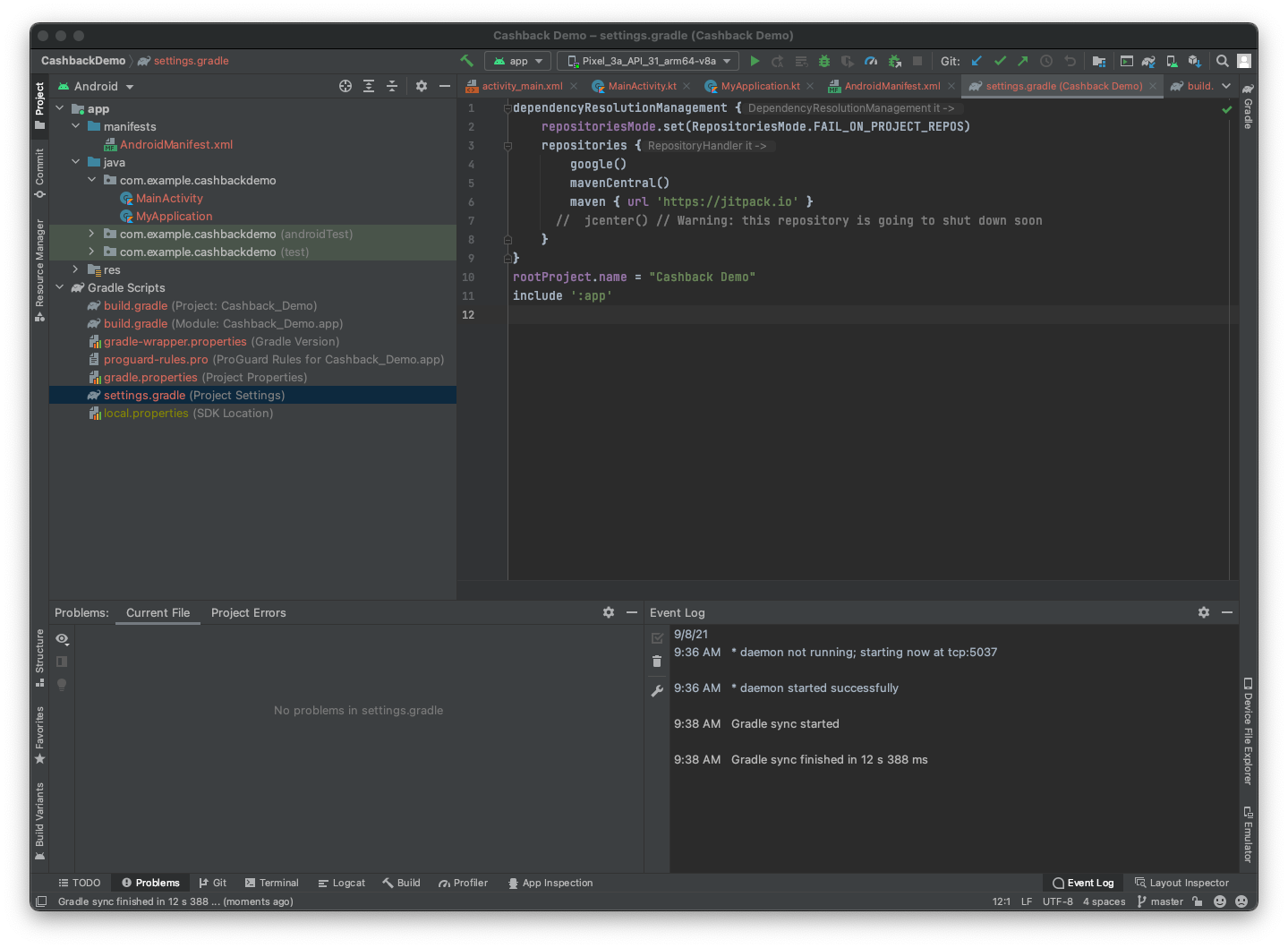The width and height of the screenshot is (1288, 948).
Task: Open the Android Profiler from the toolbar
Action: point(871,61)
